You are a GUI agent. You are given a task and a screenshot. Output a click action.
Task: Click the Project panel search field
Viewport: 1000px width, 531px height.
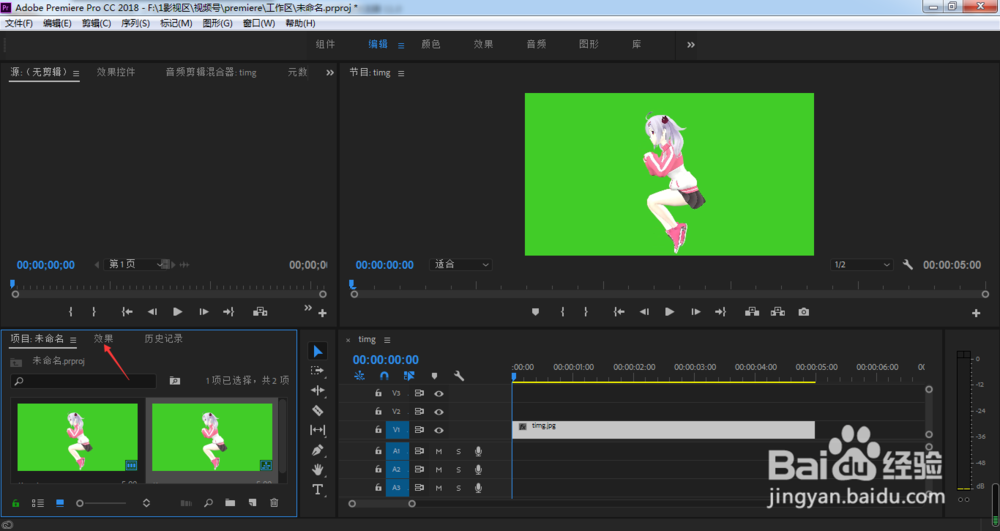(84, 381)
